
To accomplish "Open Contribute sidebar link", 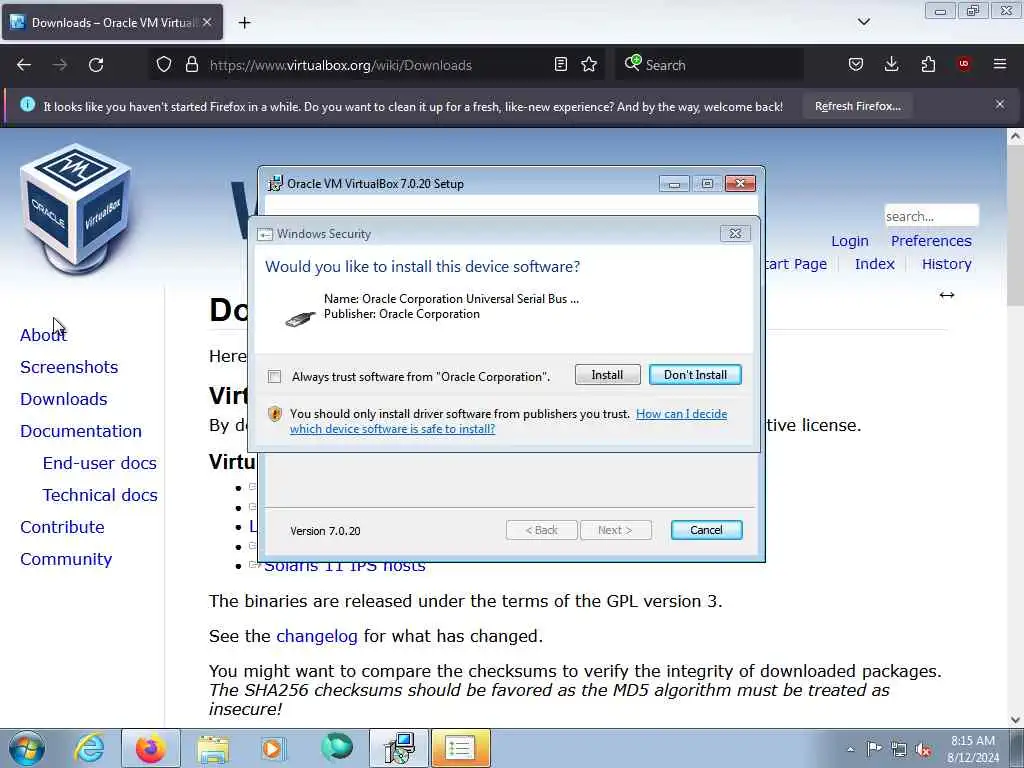I will [x=62, y=527].
